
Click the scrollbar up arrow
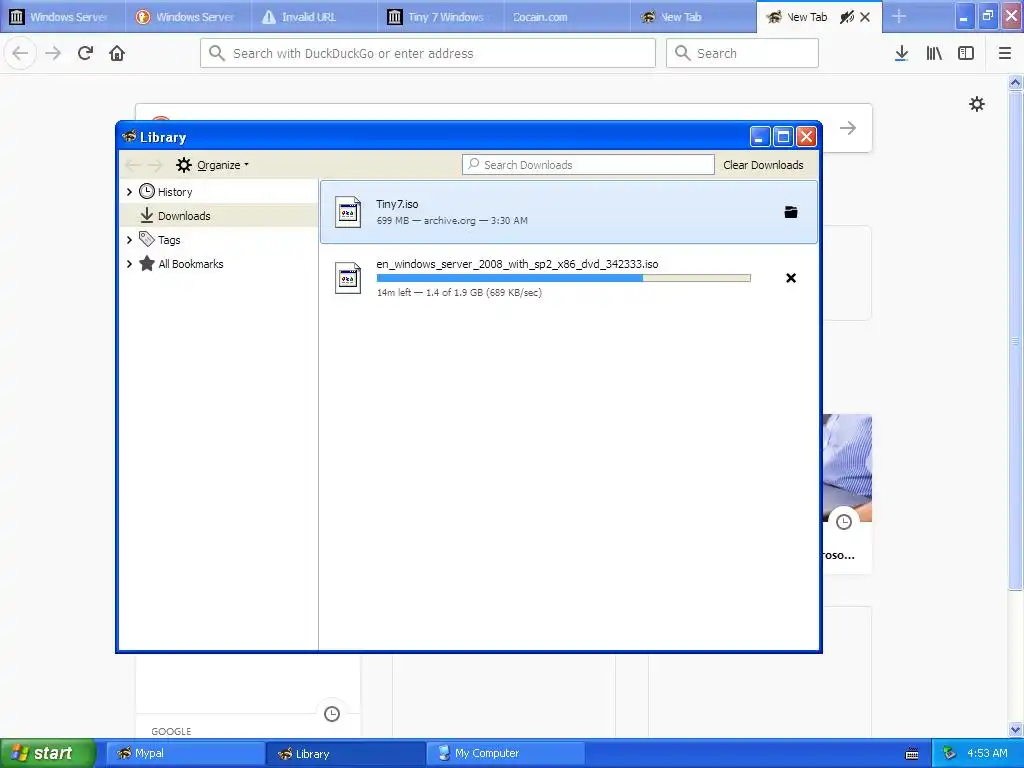coord(1015,82)
